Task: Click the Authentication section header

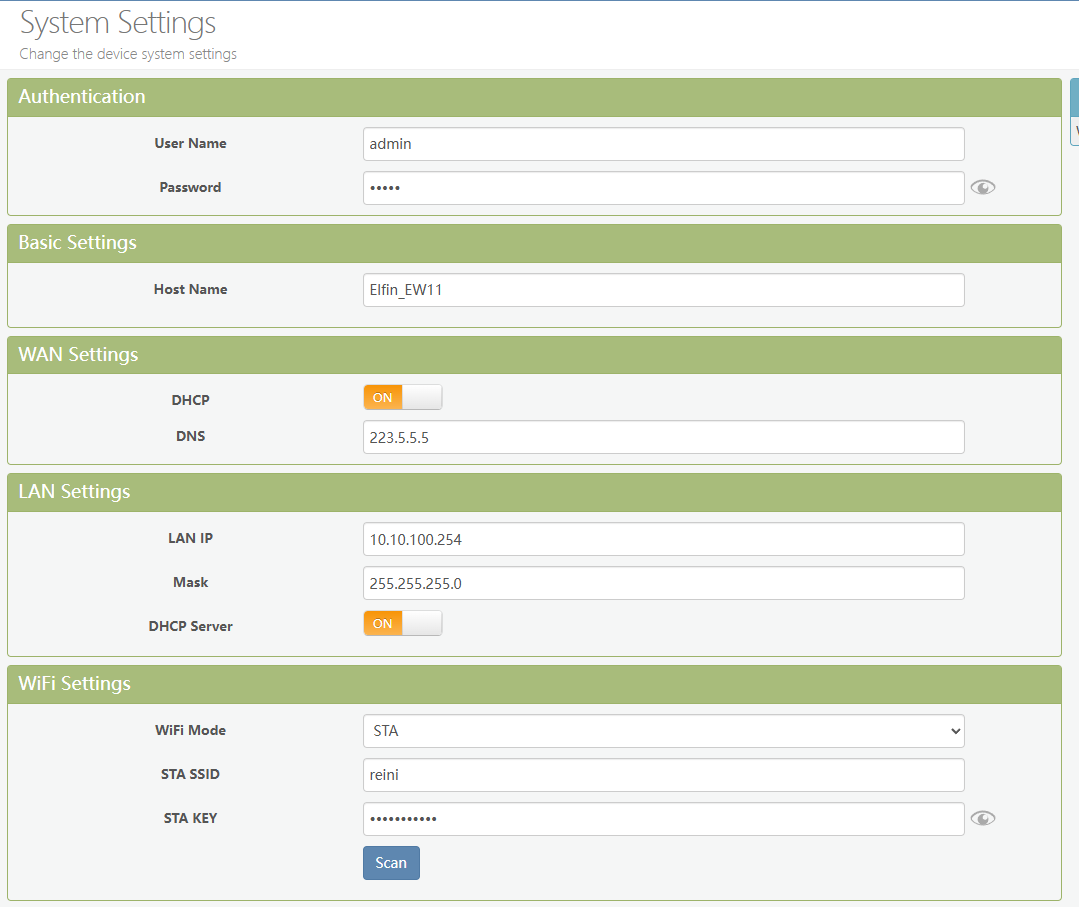Action: (82, 97)
